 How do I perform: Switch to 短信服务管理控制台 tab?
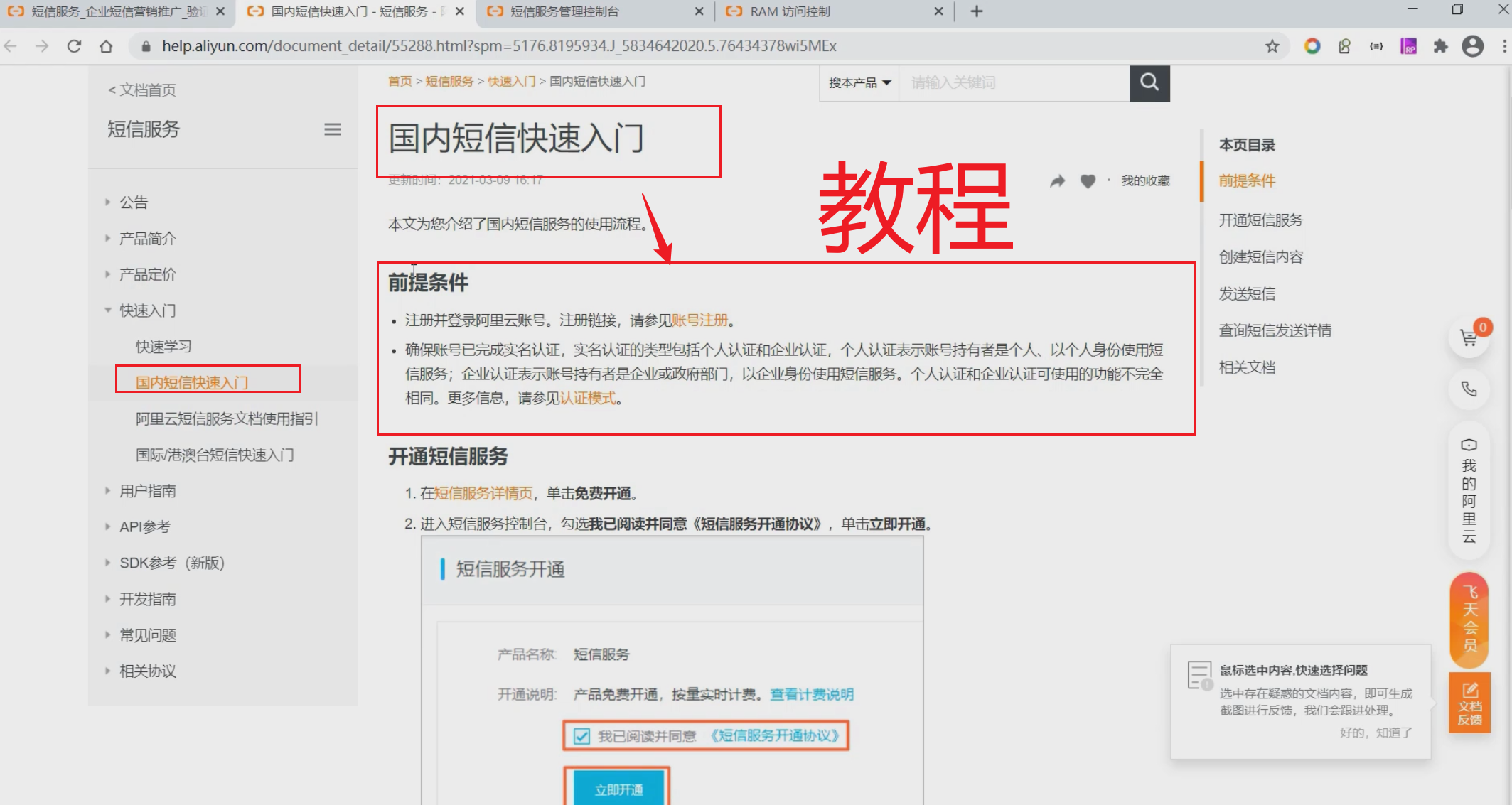564,11
